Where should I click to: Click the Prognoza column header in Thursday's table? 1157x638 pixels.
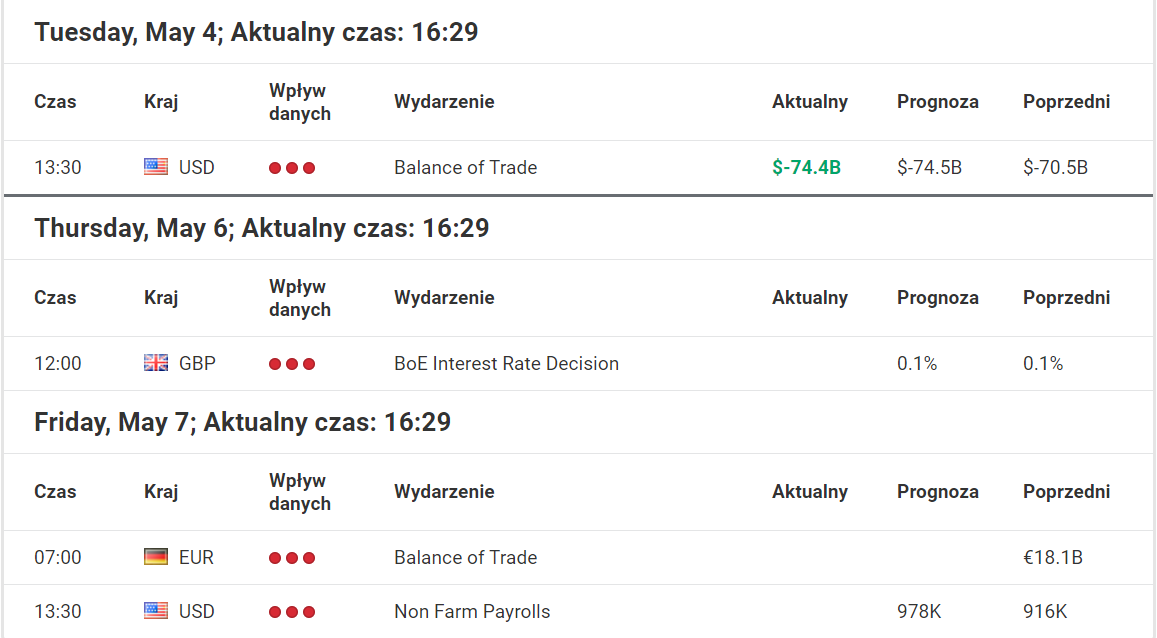point(938,298)
